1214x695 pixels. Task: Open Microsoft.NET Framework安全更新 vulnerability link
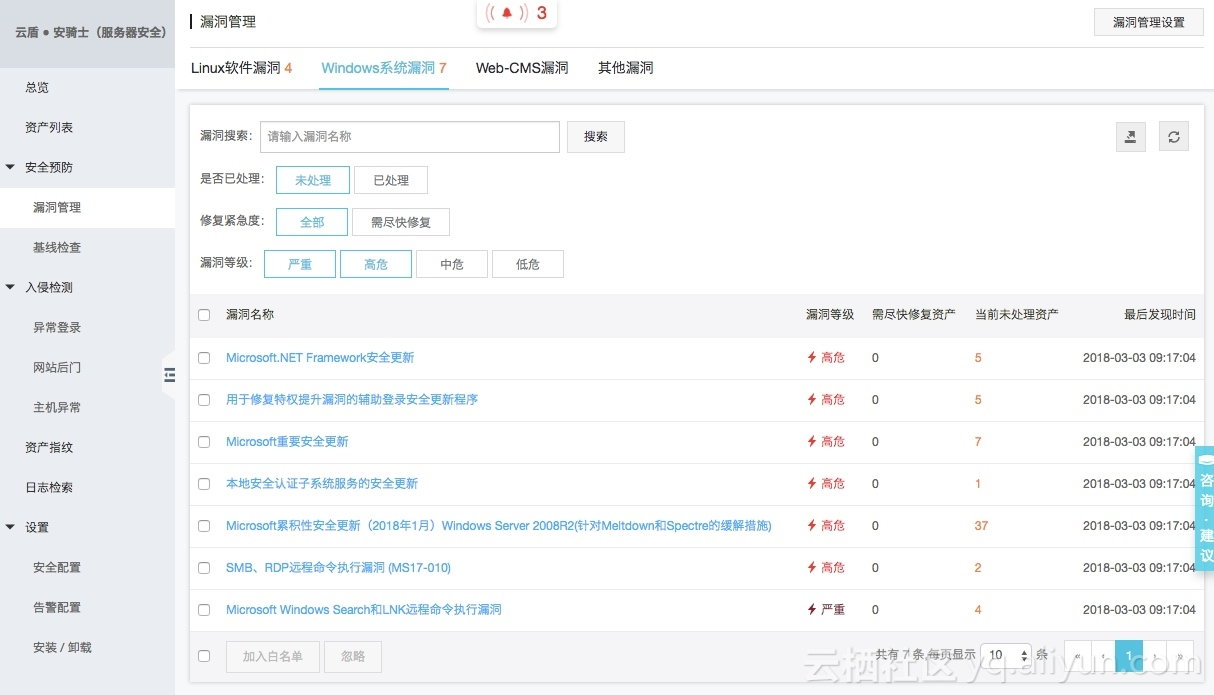pos(320,358)
